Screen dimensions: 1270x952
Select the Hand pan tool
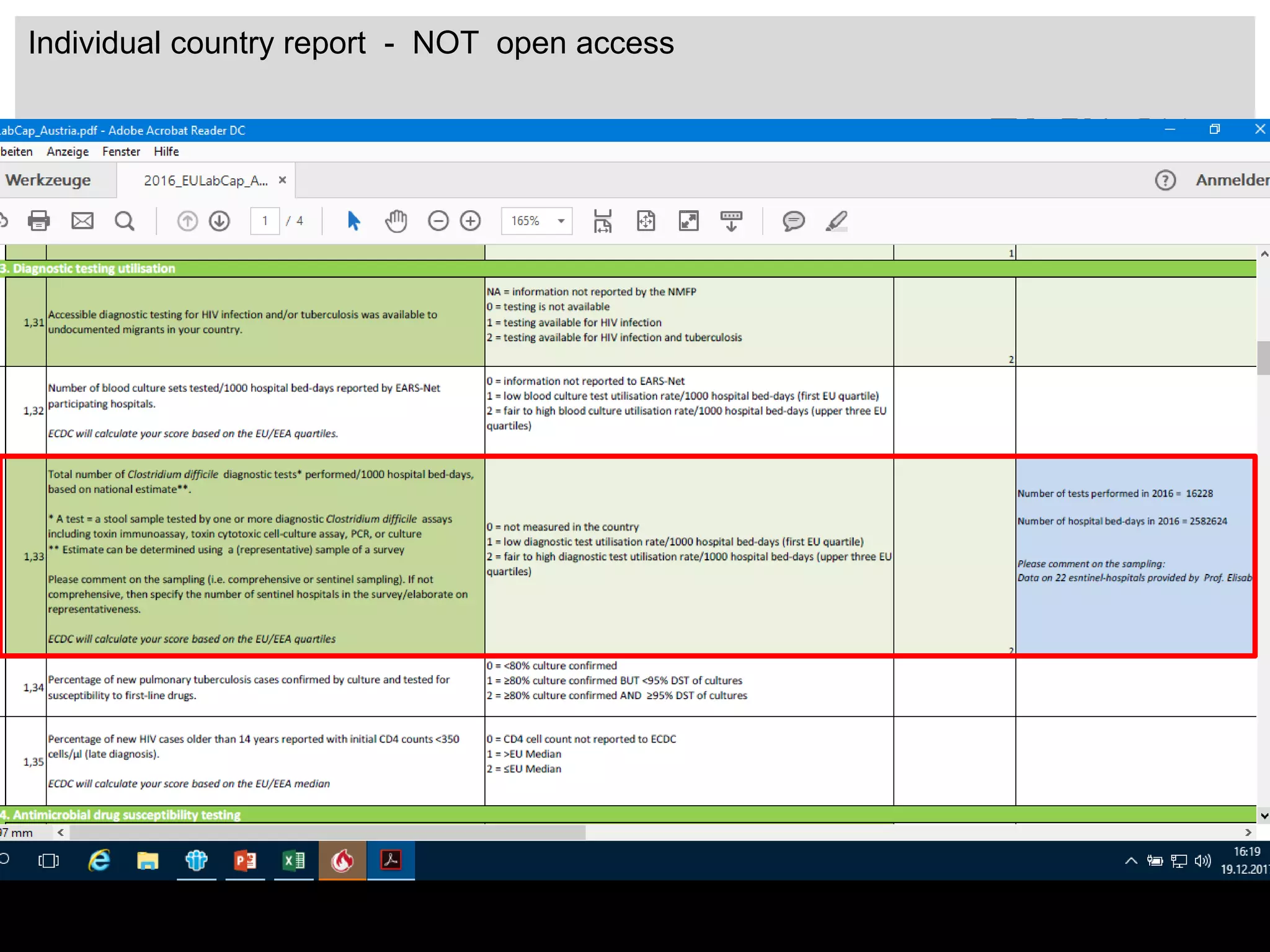point(396,221)
